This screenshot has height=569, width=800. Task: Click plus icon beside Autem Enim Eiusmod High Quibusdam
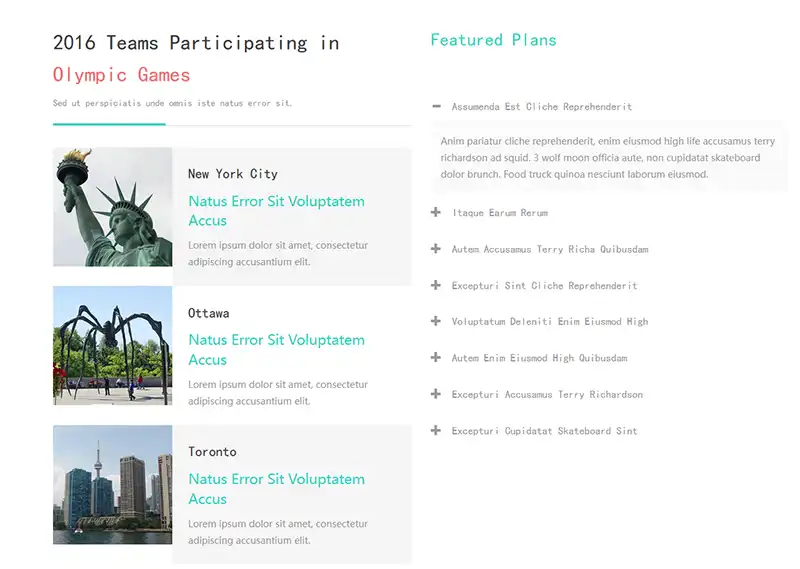click(x=436, y=358)
